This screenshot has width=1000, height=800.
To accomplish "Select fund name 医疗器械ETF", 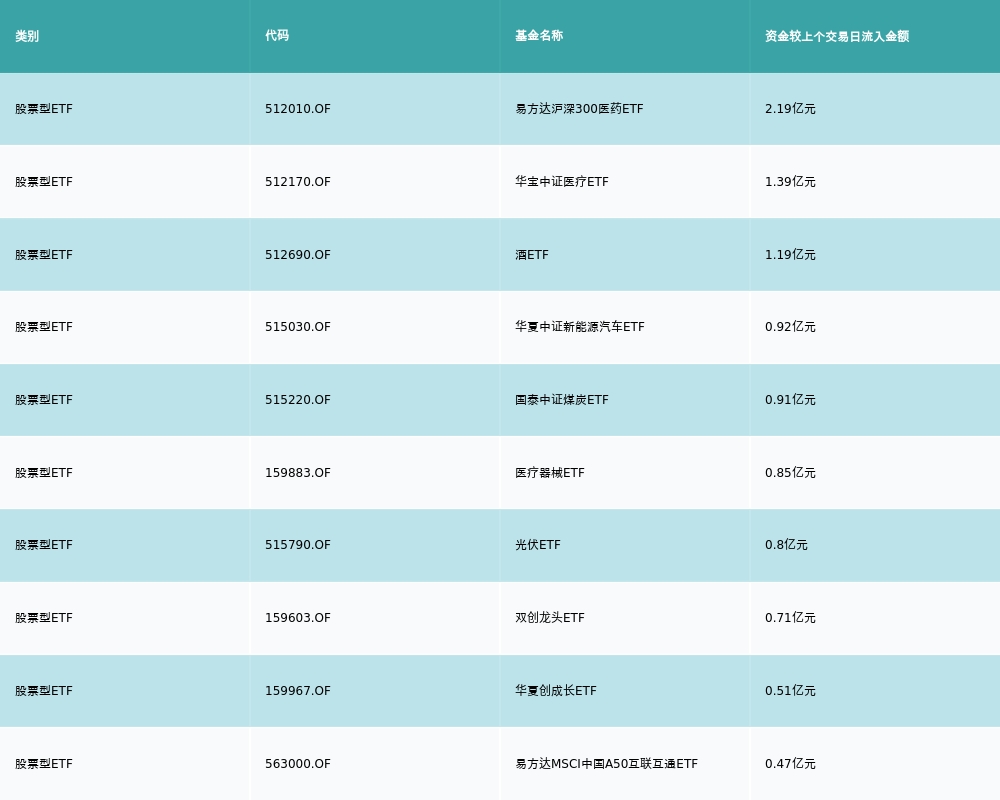I will click(x=550, y=473).
